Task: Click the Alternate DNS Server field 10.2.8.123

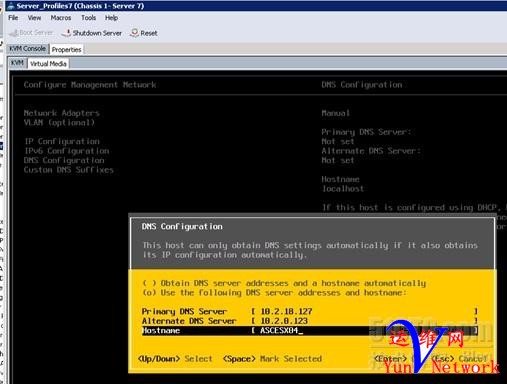Action: click(365, 321)
